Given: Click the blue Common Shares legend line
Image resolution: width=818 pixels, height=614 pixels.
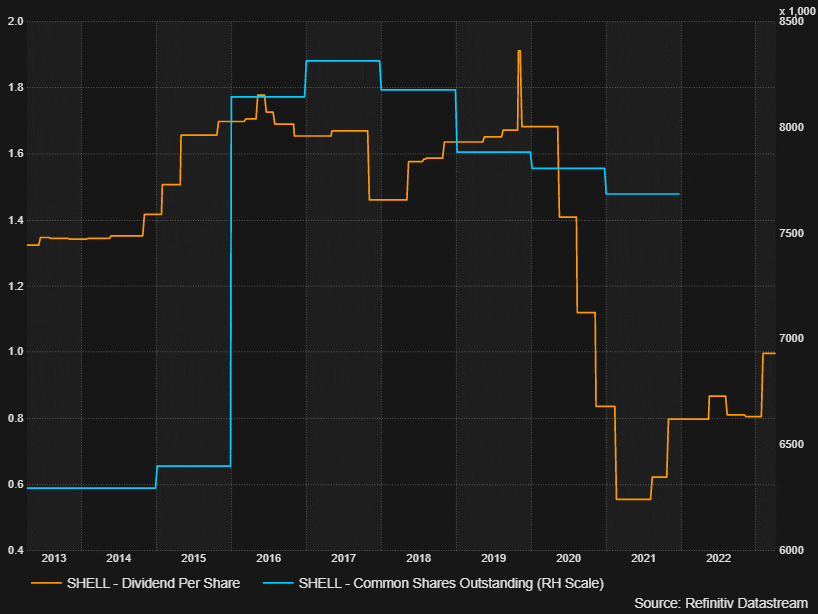Looking at the screenshot, I should [x=278, y=583].
